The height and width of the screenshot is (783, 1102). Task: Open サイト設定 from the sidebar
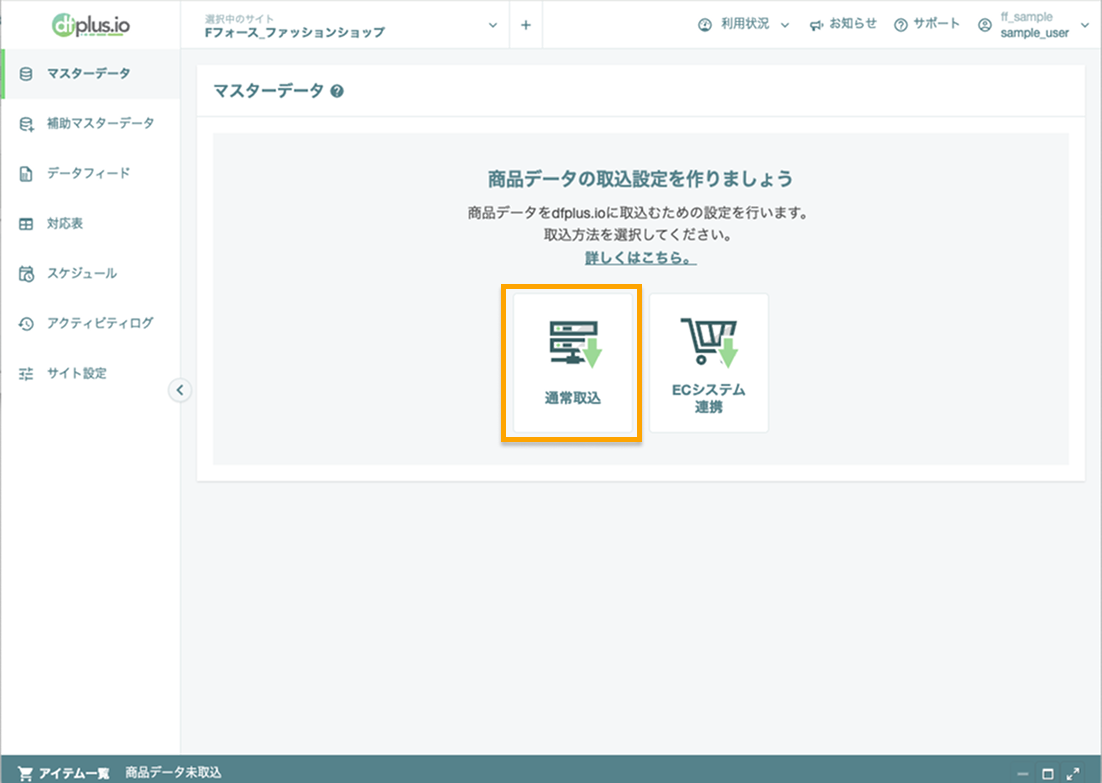(71, 373)
